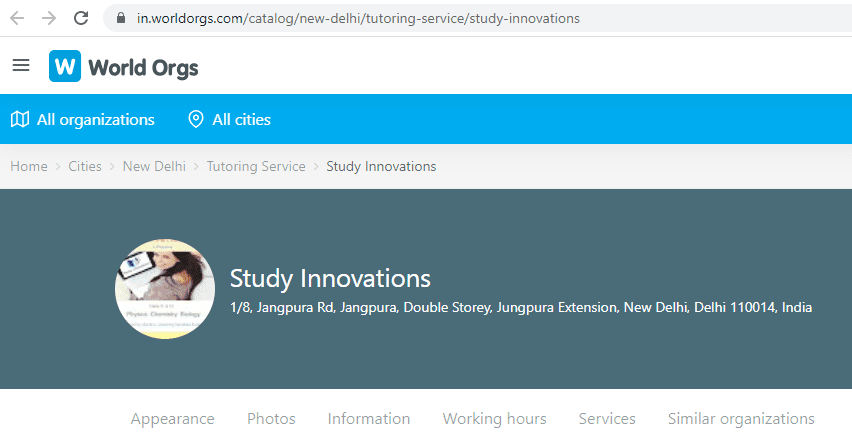Jump to Photos section
The width and height of the screenshot is (852, 444).
(x=271, y=419)
